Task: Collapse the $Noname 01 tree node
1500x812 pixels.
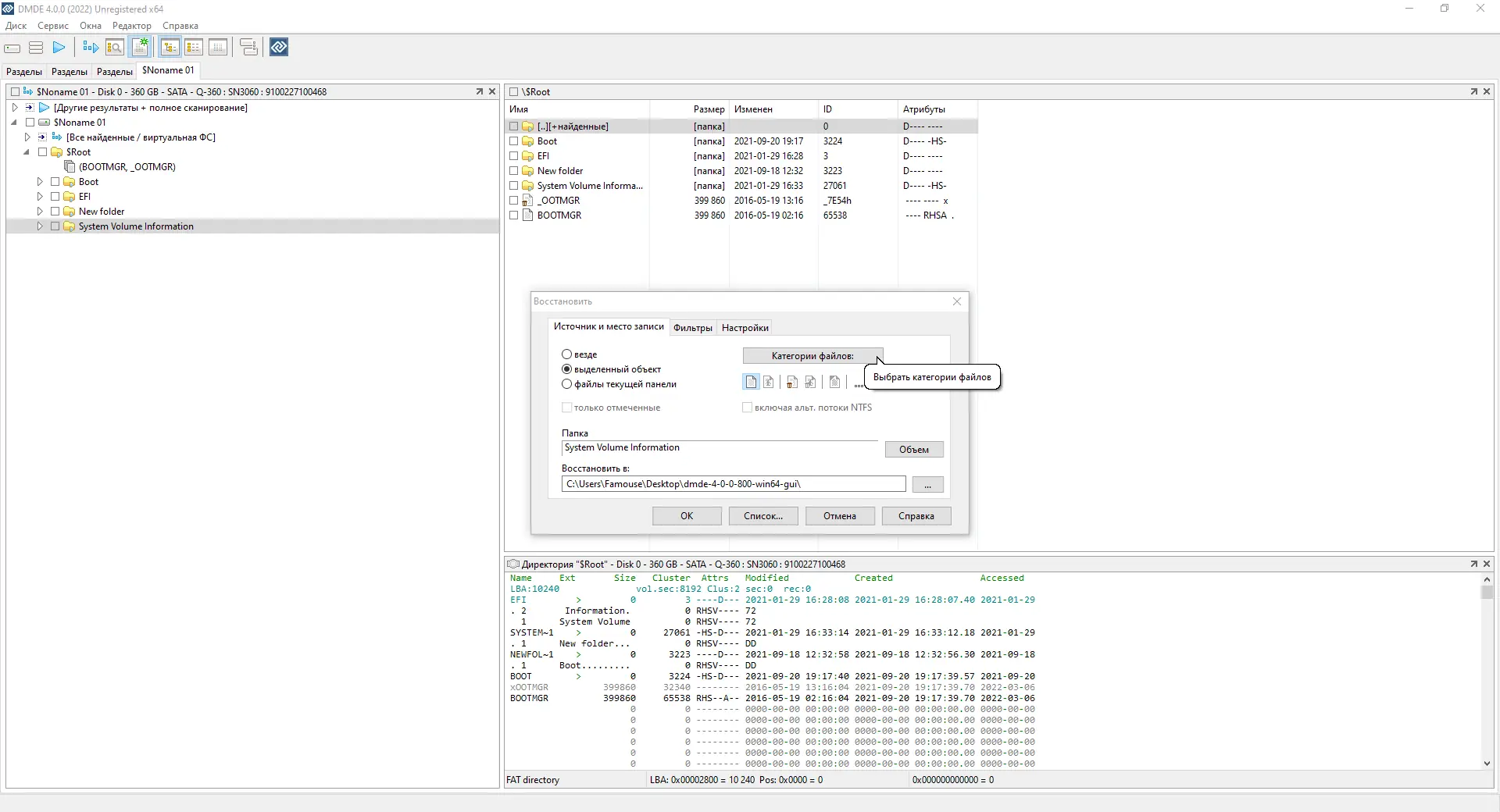Action: pyautogui.click(x=14, y=123)
